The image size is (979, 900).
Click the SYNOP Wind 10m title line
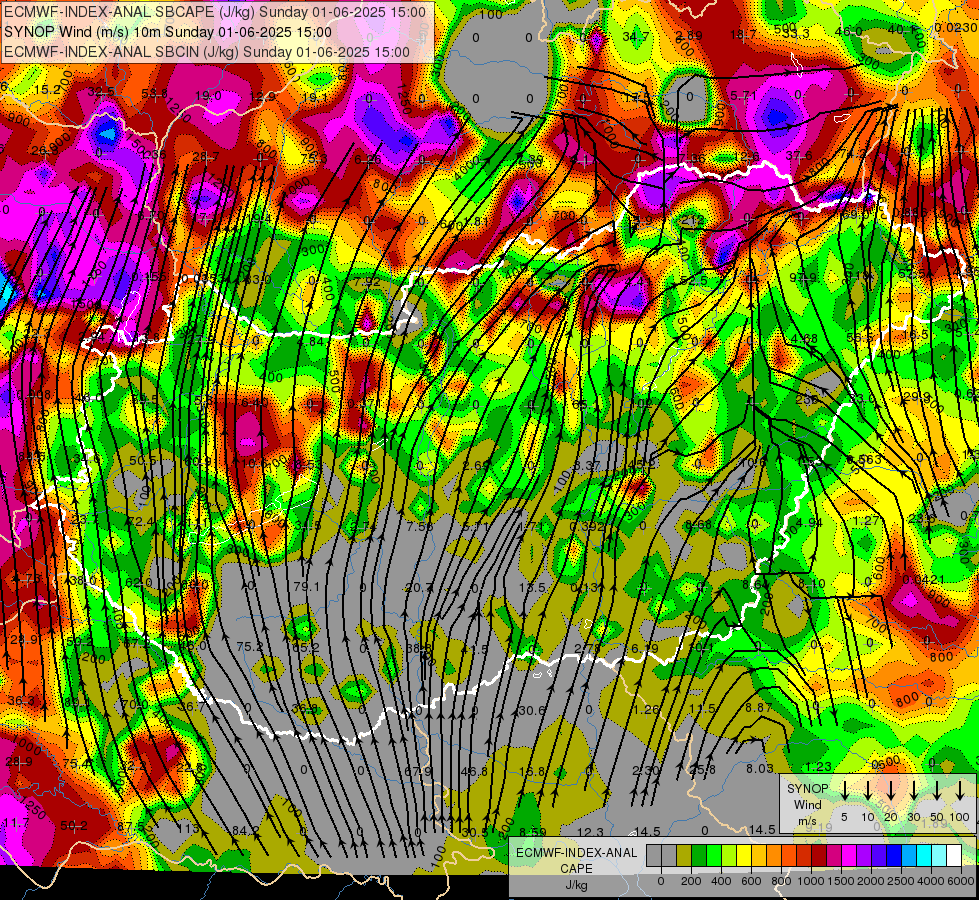(168, 32)
